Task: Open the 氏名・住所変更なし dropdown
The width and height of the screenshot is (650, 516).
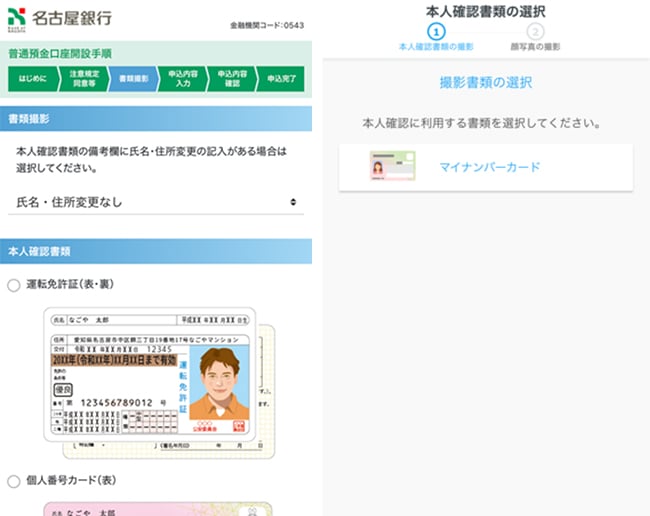Action: coord(156,202)
